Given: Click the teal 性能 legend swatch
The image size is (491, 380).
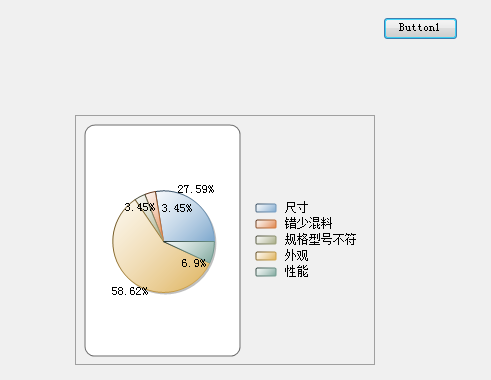Looking at the screenshot, I should coord(266,272).
